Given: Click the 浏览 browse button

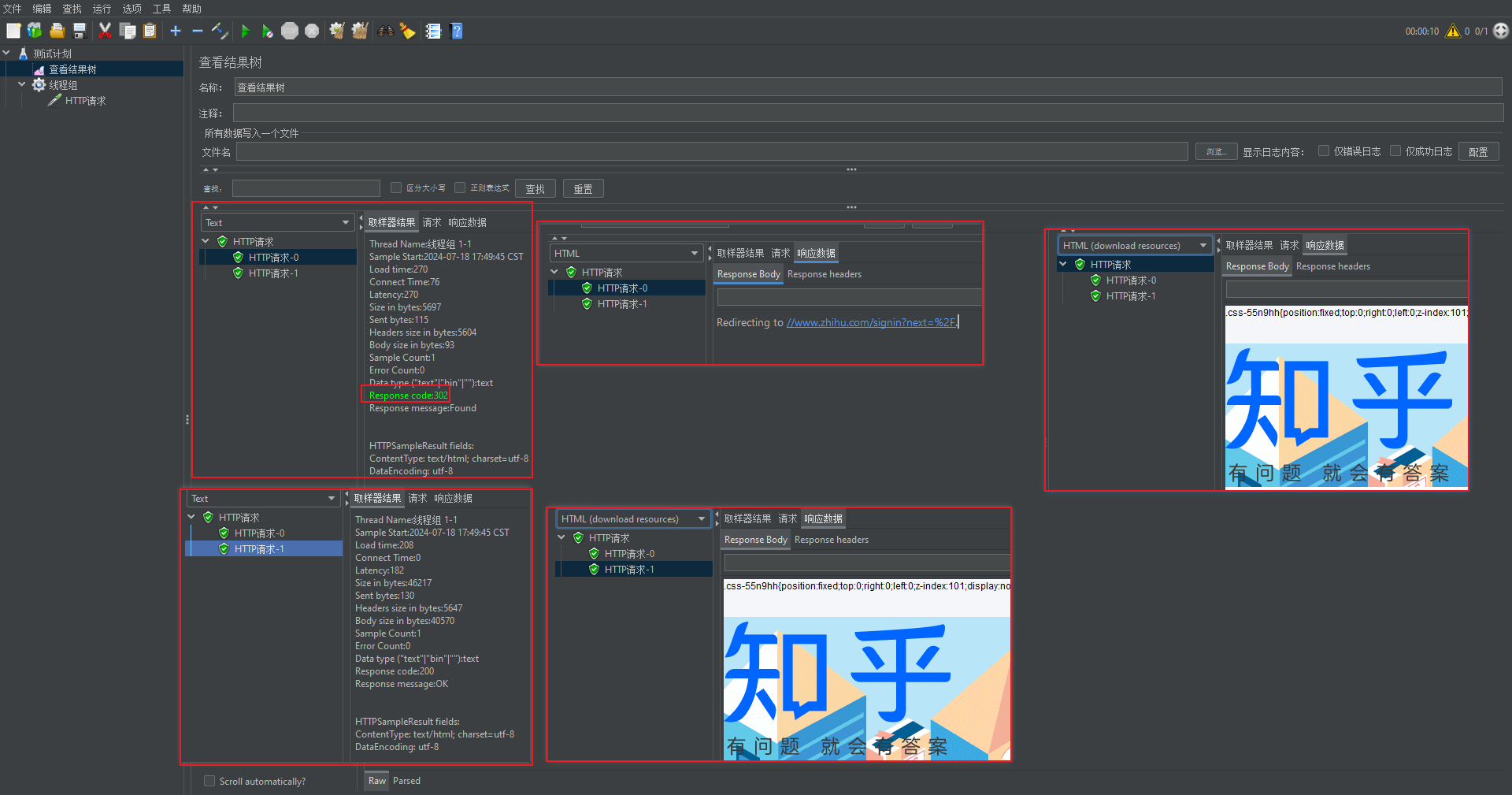Looking at the screenshot, I should (1216, 151).
